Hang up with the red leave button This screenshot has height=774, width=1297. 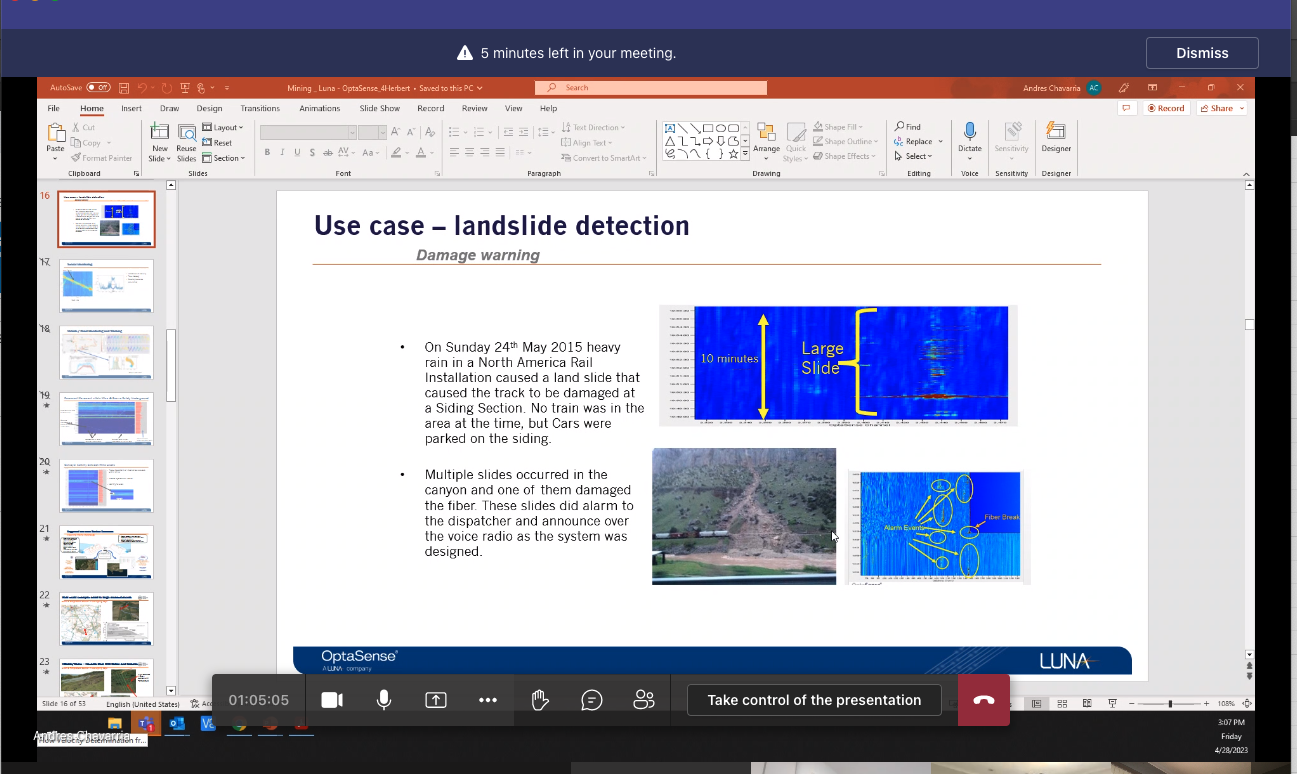984,700
